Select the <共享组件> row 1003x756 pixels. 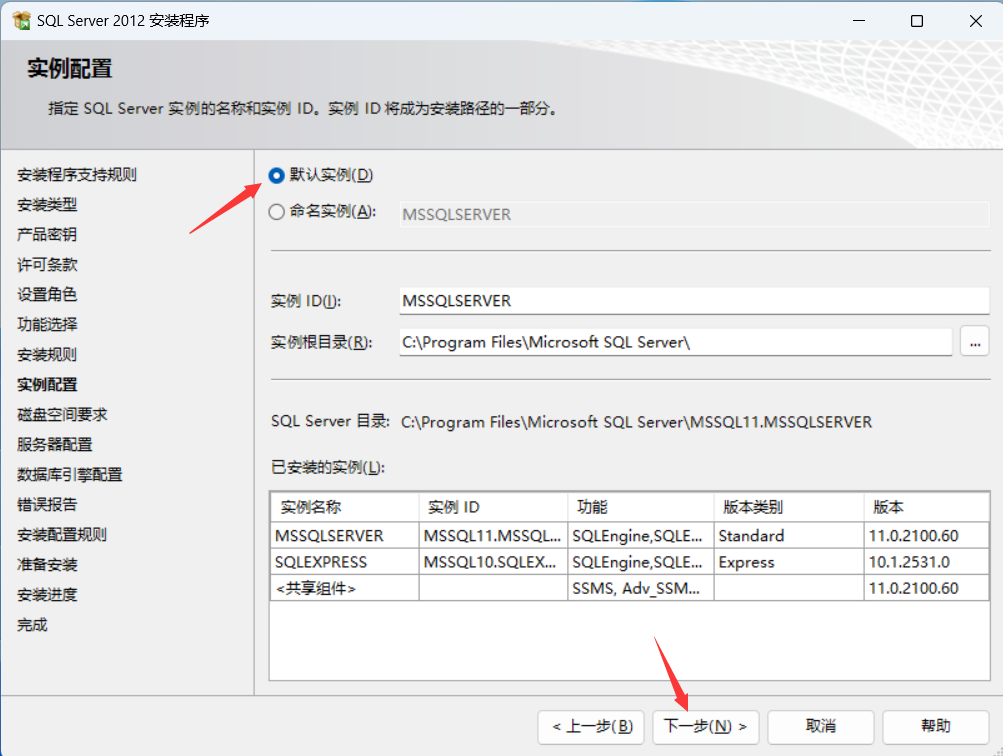(x=630, y=588)
